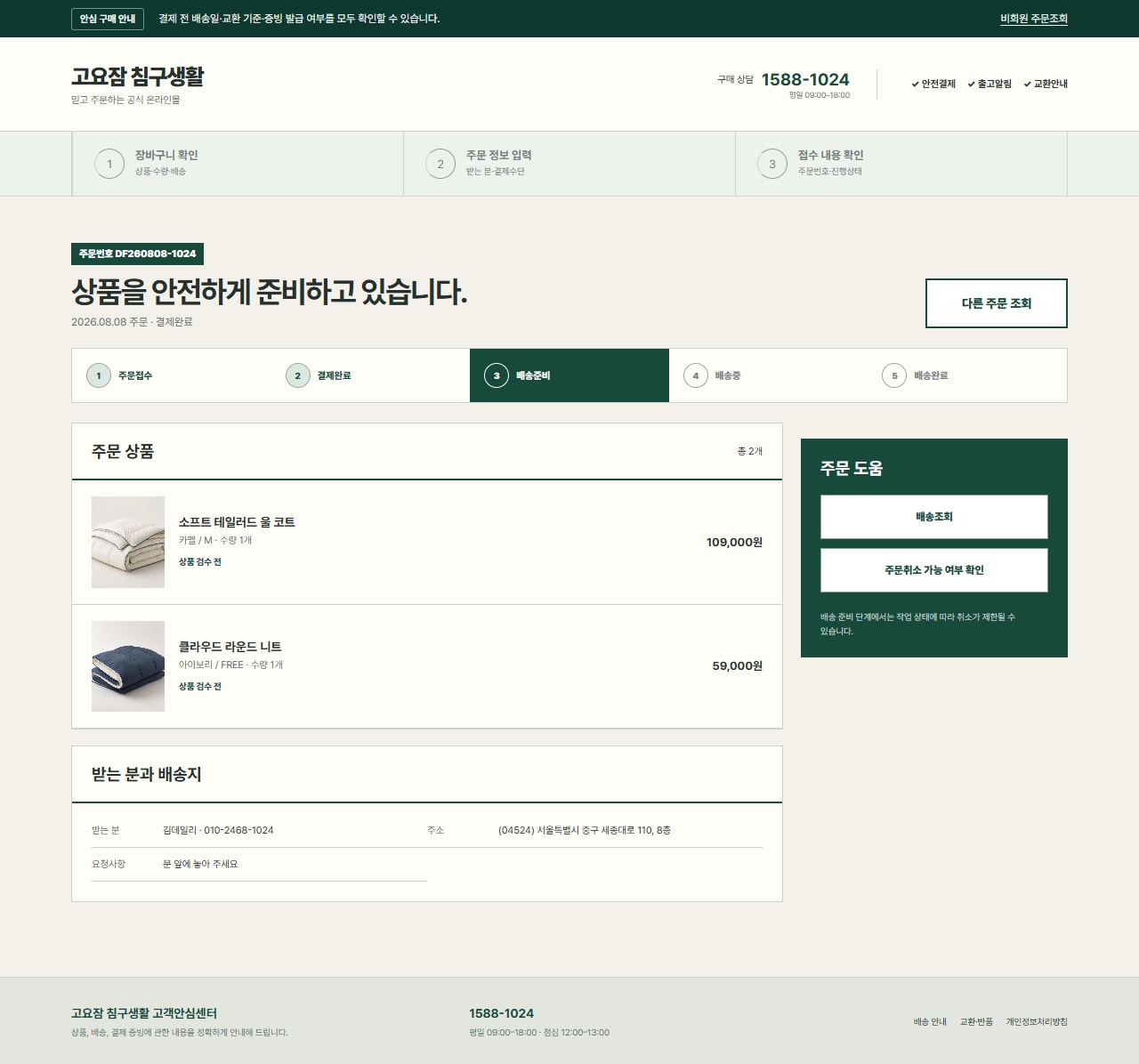Select the 주문접수 progress step
Screen dimensions: 1139x1064
[x=171, y=375]
